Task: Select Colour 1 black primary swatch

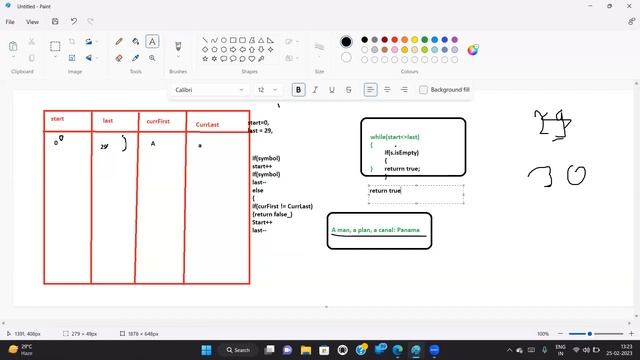Action: click(346, 42)
